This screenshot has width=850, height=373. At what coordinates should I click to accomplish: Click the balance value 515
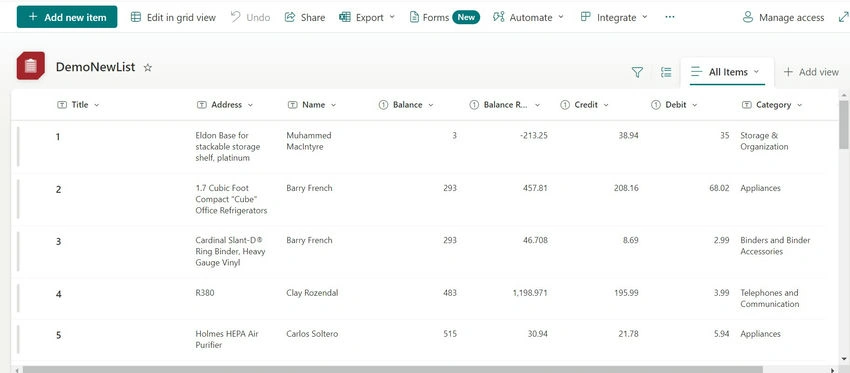(x=450, y=334)
